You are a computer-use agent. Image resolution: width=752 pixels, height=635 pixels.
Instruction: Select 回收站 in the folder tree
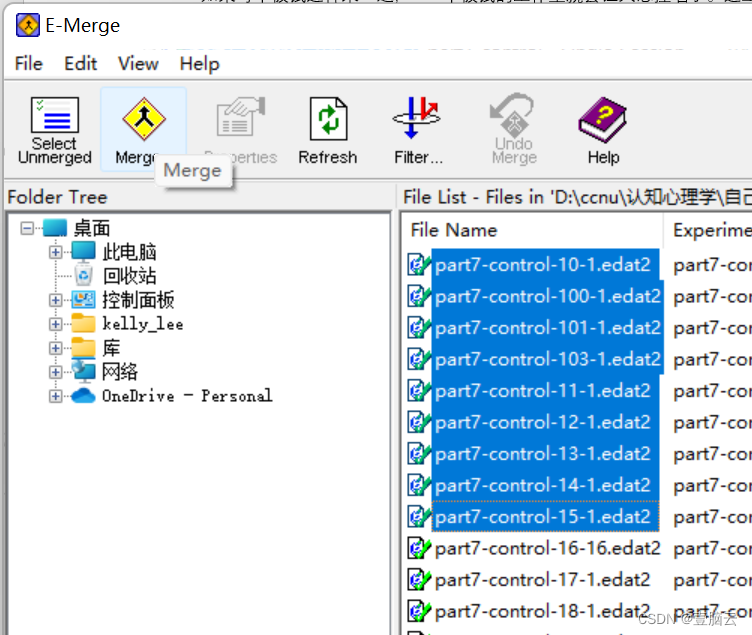129,276
